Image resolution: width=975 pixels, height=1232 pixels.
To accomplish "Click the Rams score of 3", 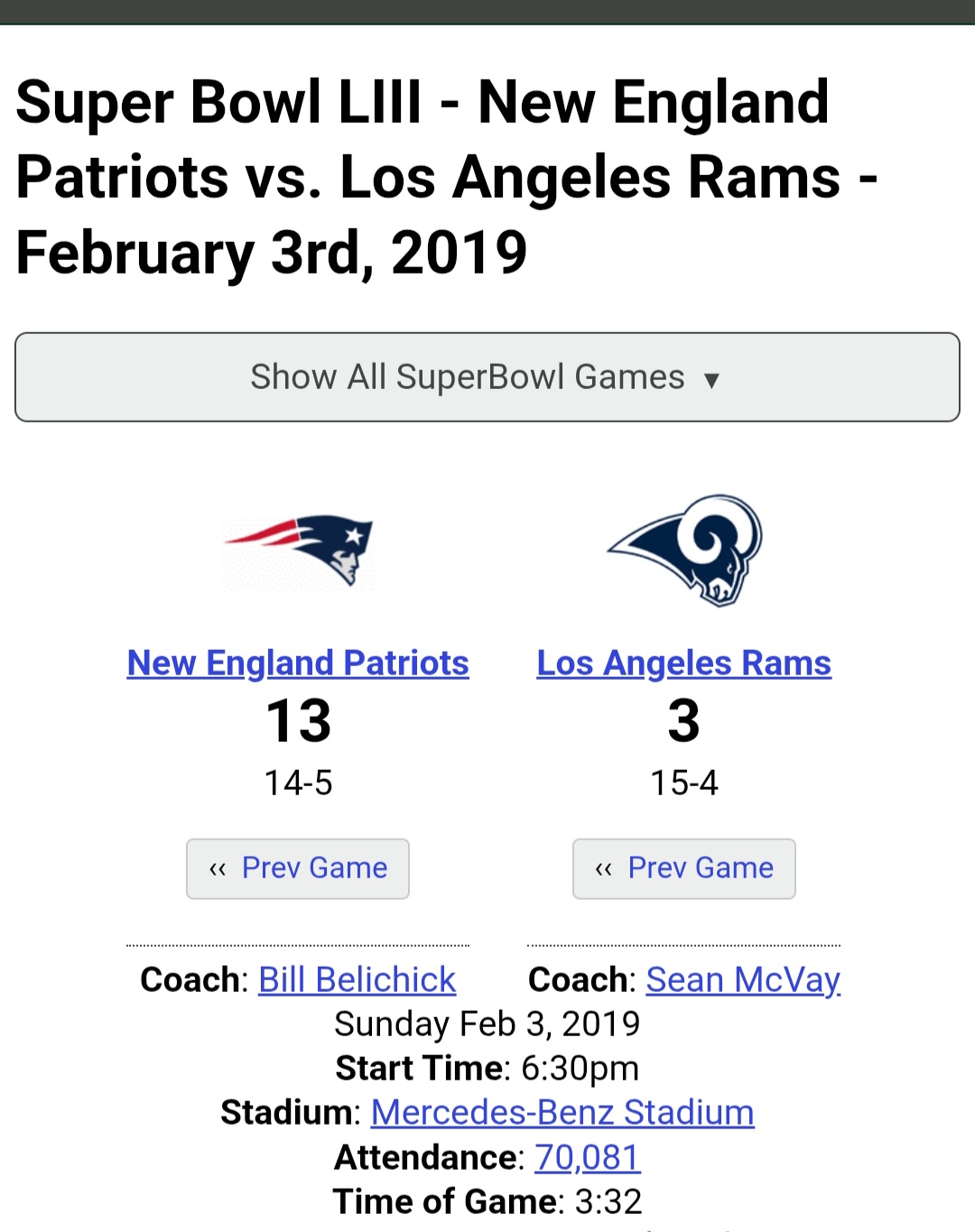I will click(684, 720).
